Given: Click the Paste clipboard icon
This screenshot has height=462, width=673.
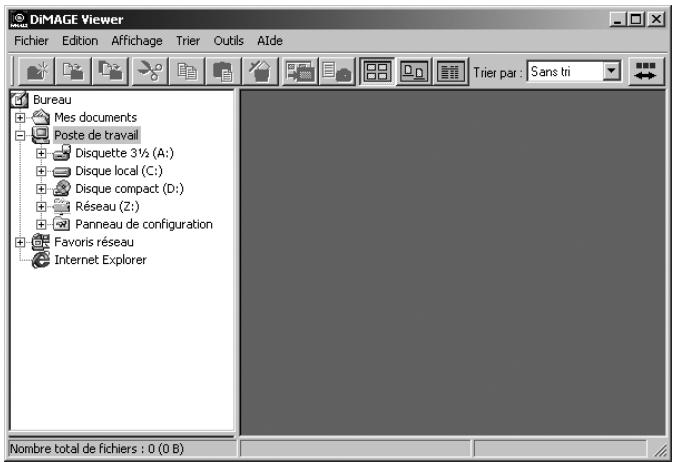Looking at the screenshot, I should (223, 71).
